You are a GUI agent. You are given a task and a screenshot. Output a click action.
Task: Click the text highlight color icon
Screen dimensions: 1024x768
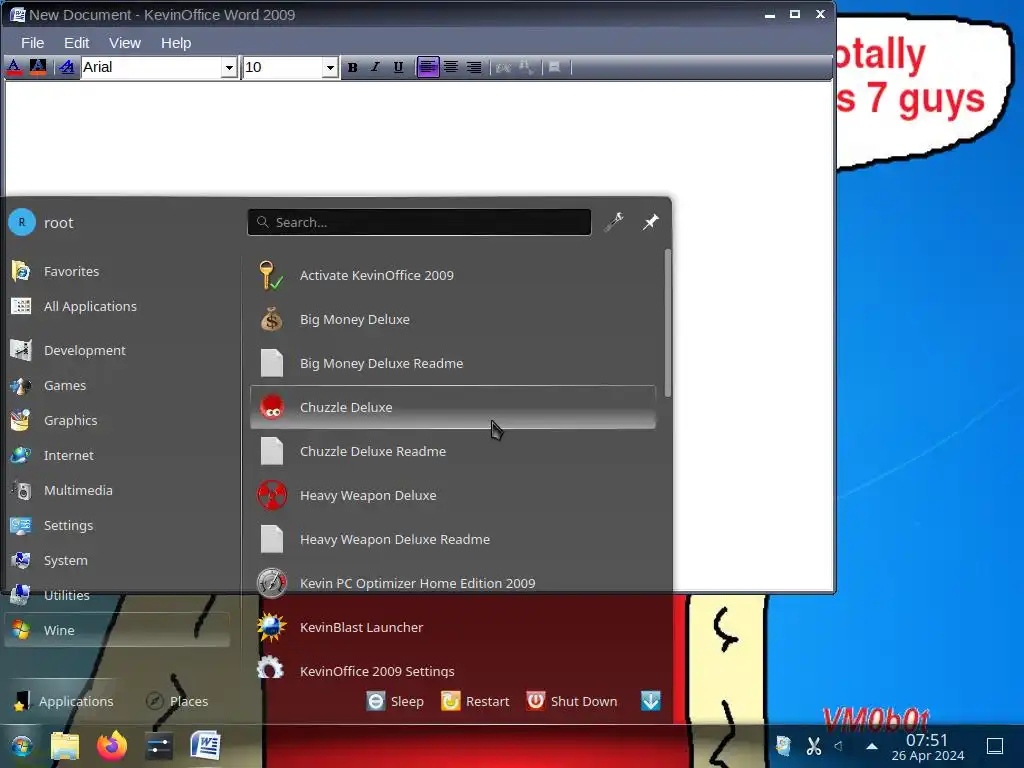[38, 67]
